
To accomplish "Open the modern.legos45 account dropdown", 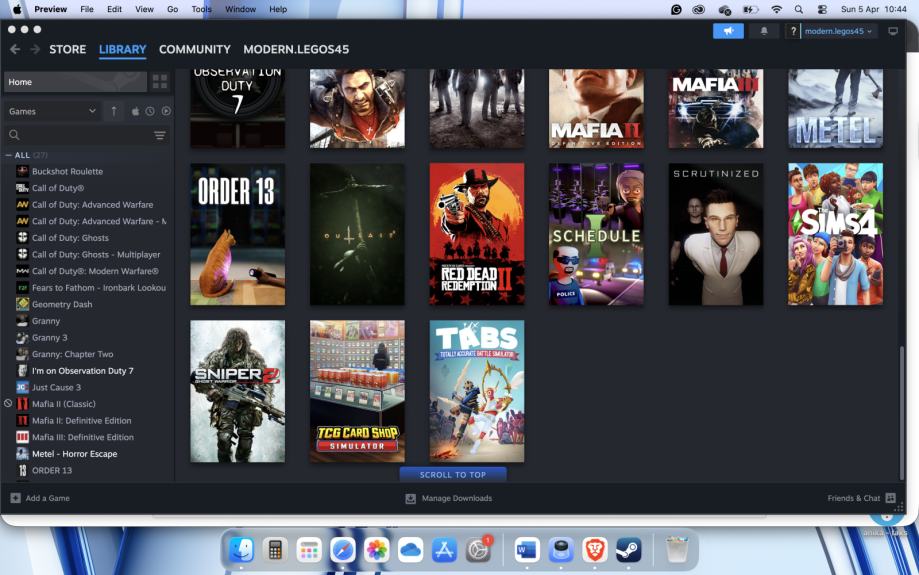I will click(838, 31).
